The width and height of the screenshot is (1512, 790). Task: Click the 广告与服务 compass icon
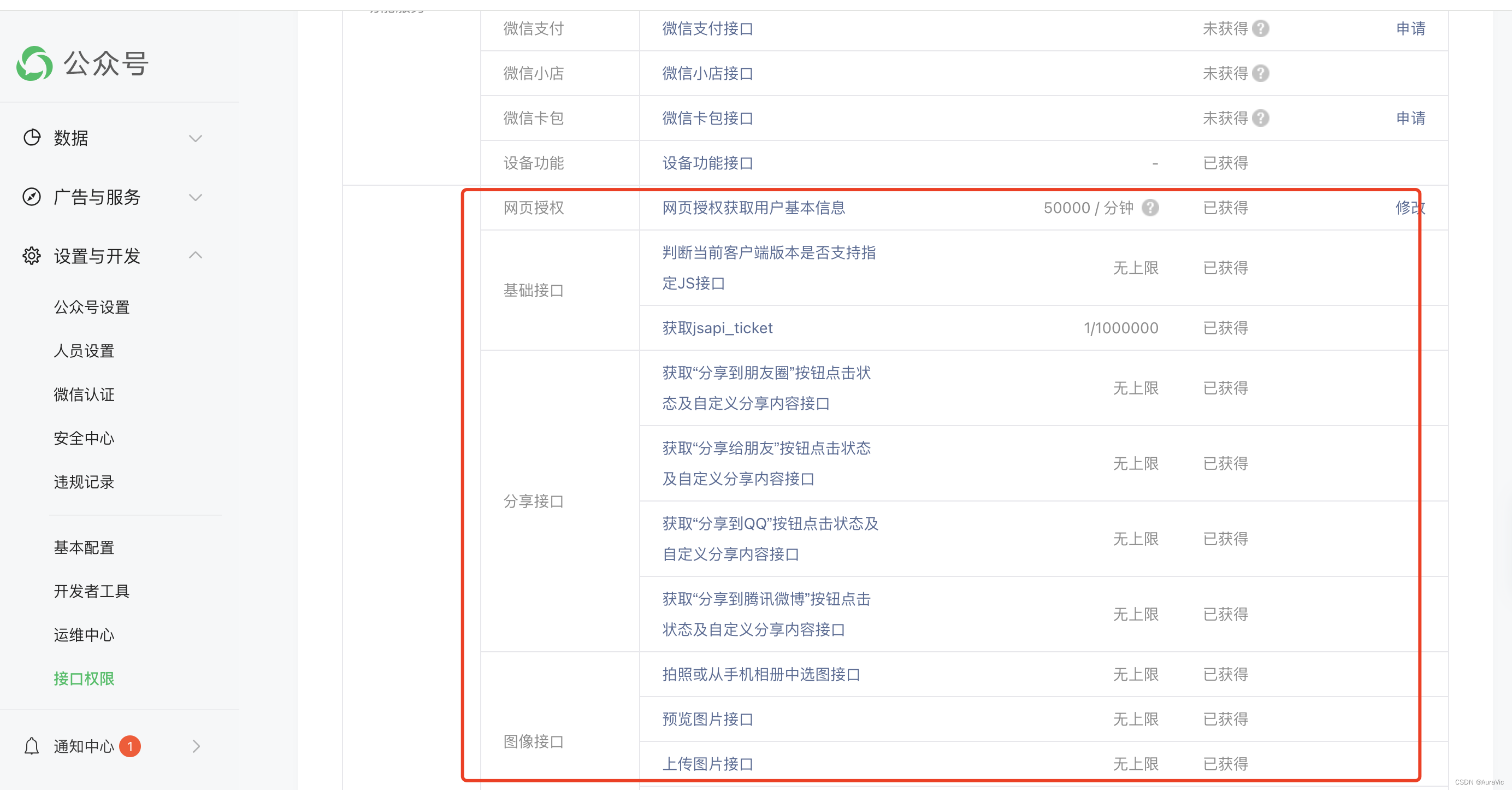coord(32,197)
